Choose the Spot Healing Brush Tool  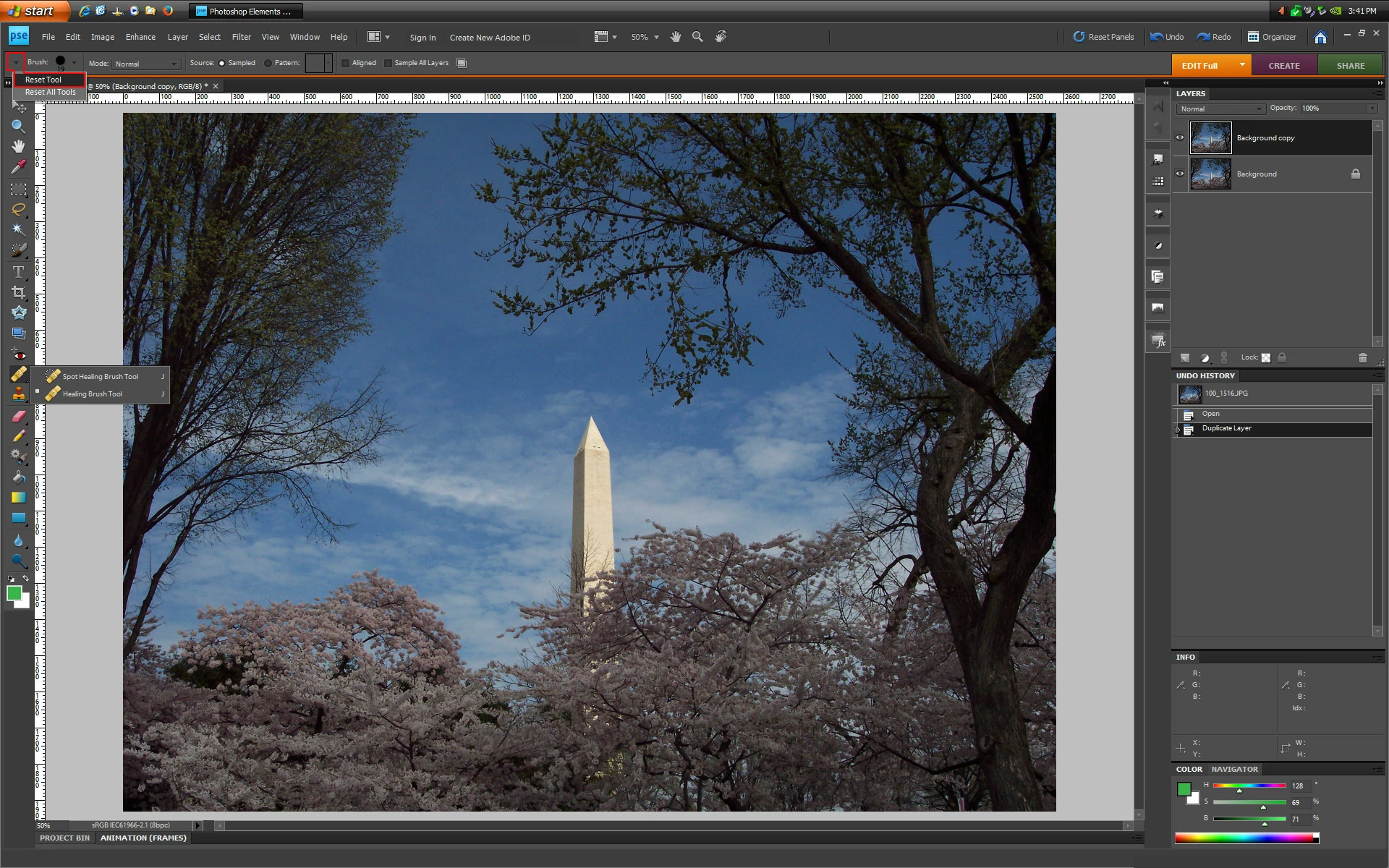pos(100,376)
